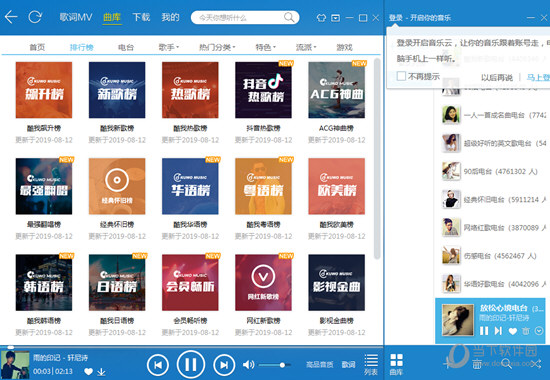Viewport: 550px width, 380px height.
Task: Open the mini-mode dropdown window icon
Action: (x=335, y=18)
